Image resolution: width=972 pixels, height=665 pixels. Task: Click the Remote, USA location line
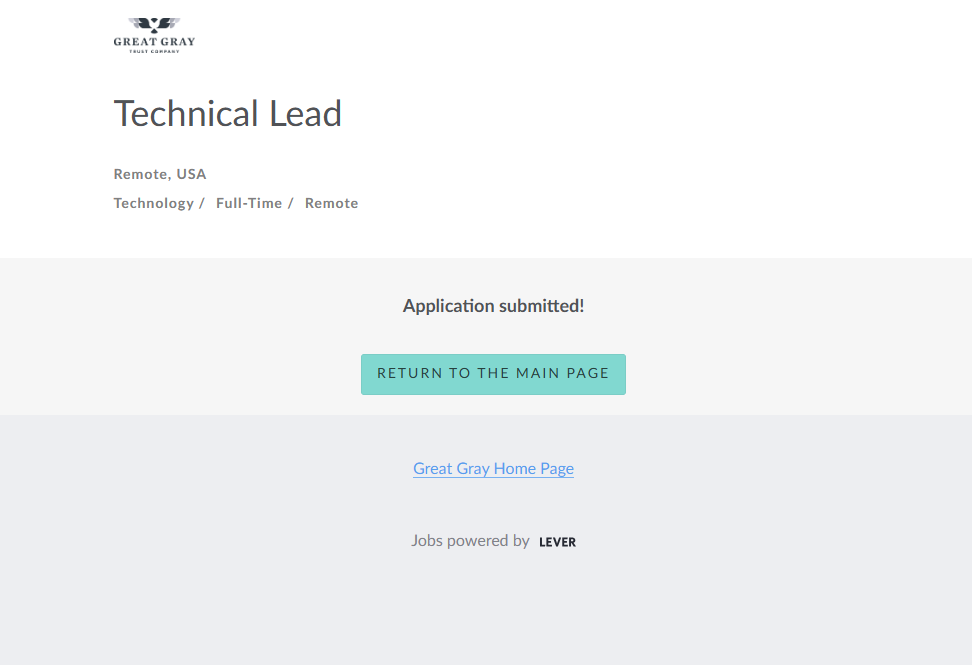point(160,174)
